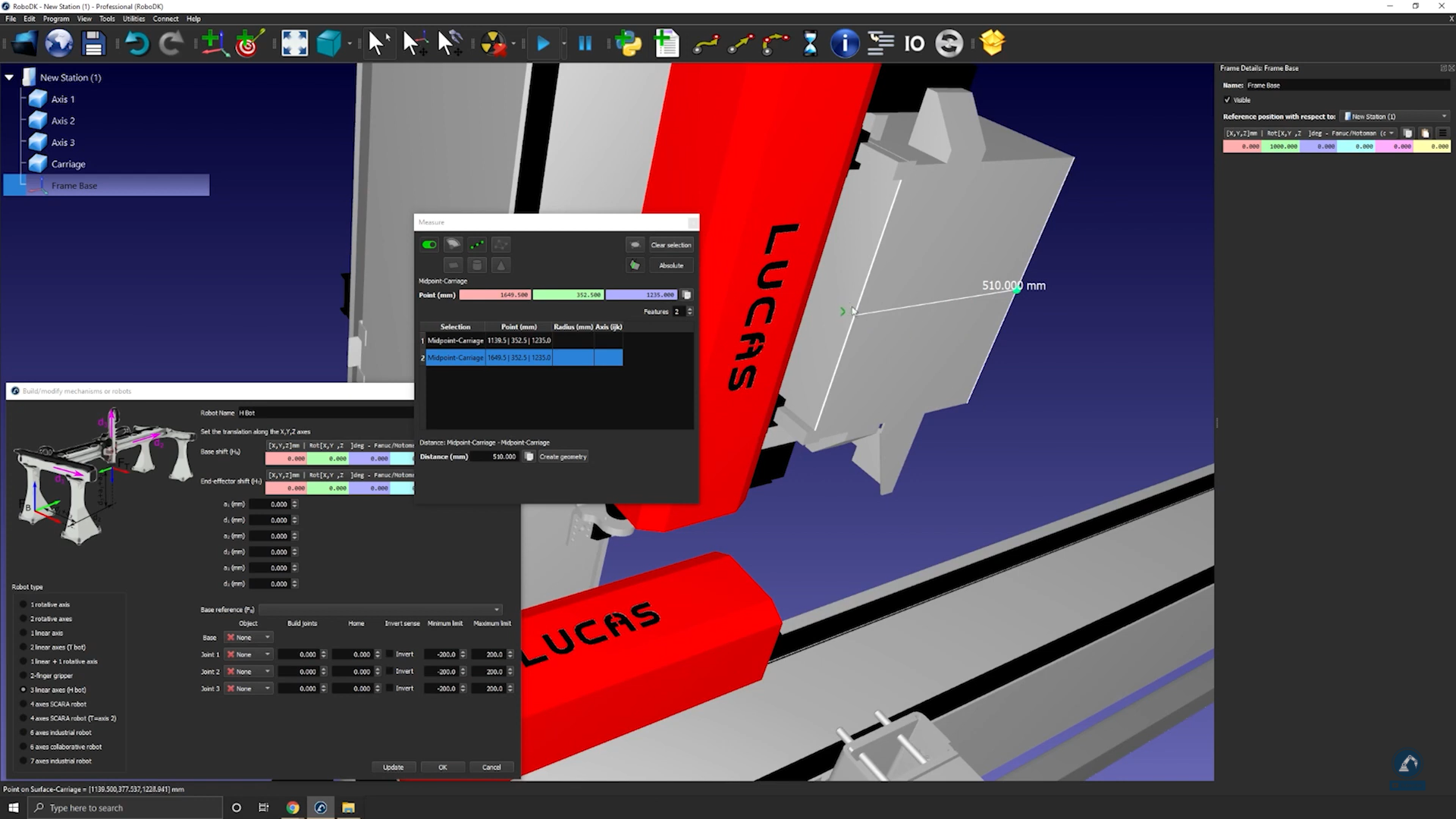
Task: Collapse the New Station tree node
Action: [x=9, y=77]
